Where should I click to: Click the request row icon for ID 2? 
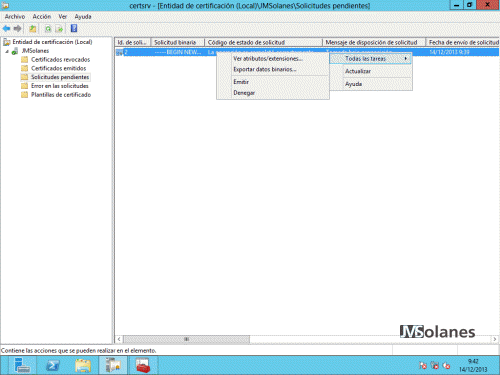click(x=119, y=52)
